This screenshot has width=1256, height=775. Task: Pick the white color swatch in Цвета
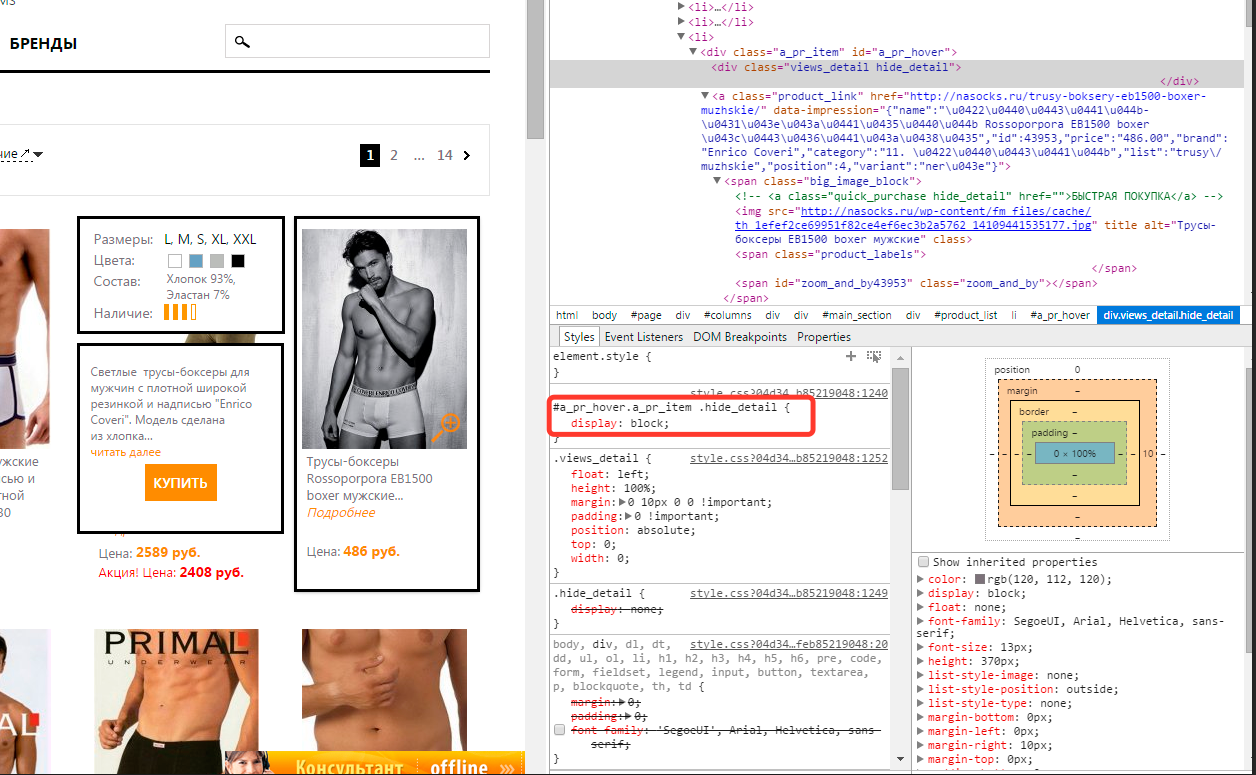[175, 261]
